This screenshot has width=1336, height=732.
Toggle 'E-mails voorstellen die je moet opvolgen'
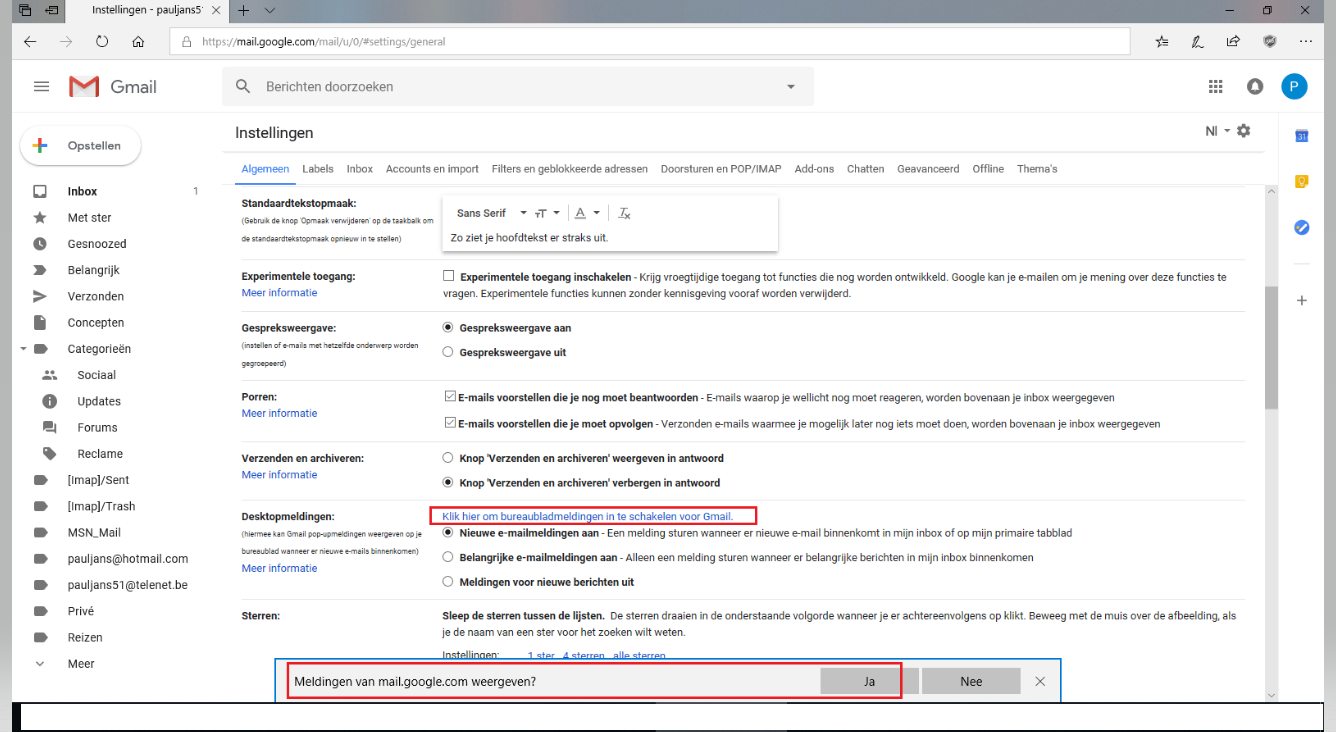click(449, 423)
